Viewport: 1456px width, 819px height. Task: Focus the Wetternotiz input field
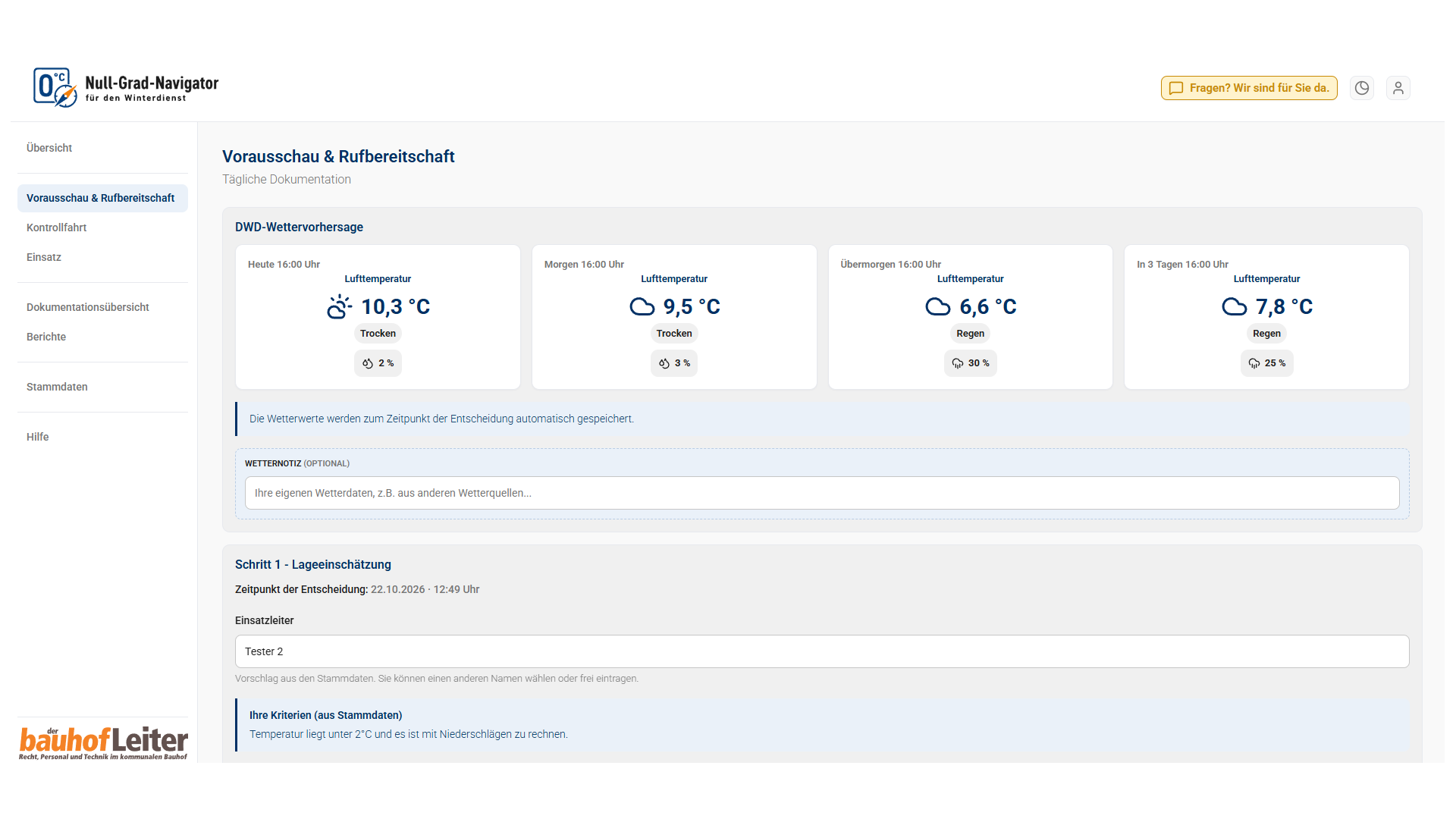822,493
